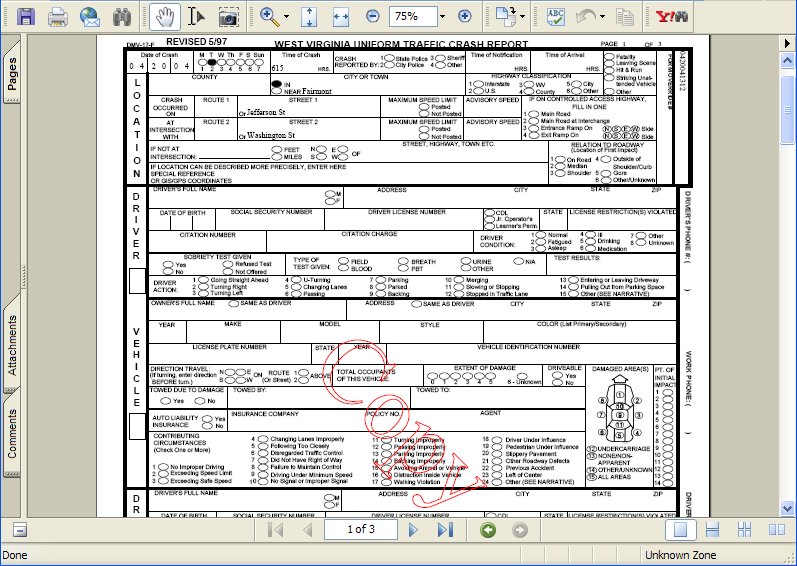Click the '615' time of crash value
Viewport: 797px width, 566px height.
(x=278, y=68)
